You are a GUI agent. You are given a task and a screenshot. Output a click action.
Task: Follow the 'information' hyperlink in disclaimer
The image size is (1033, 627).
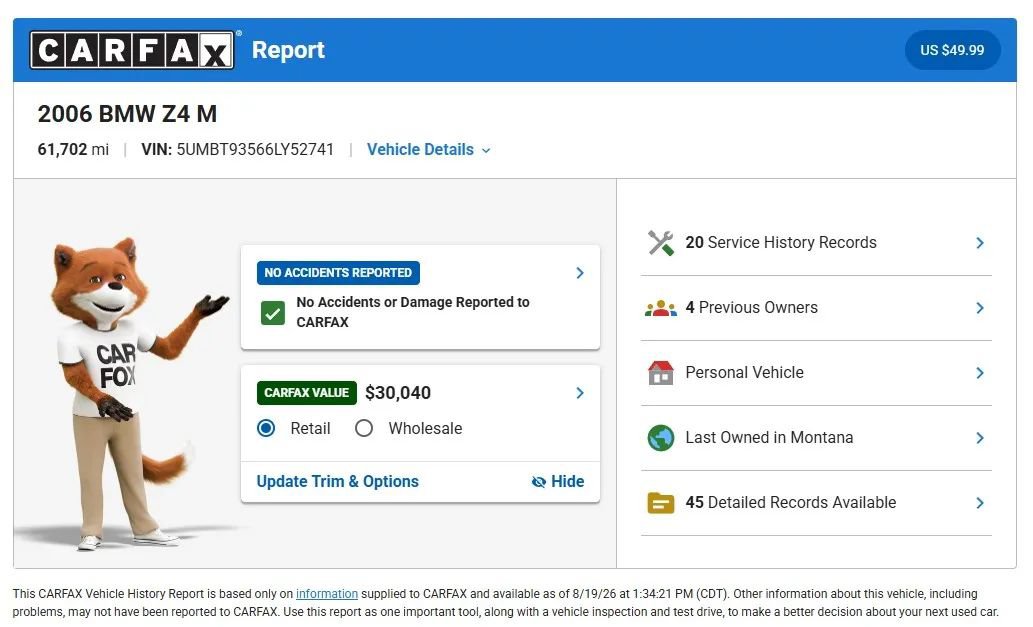click(327, 594)
